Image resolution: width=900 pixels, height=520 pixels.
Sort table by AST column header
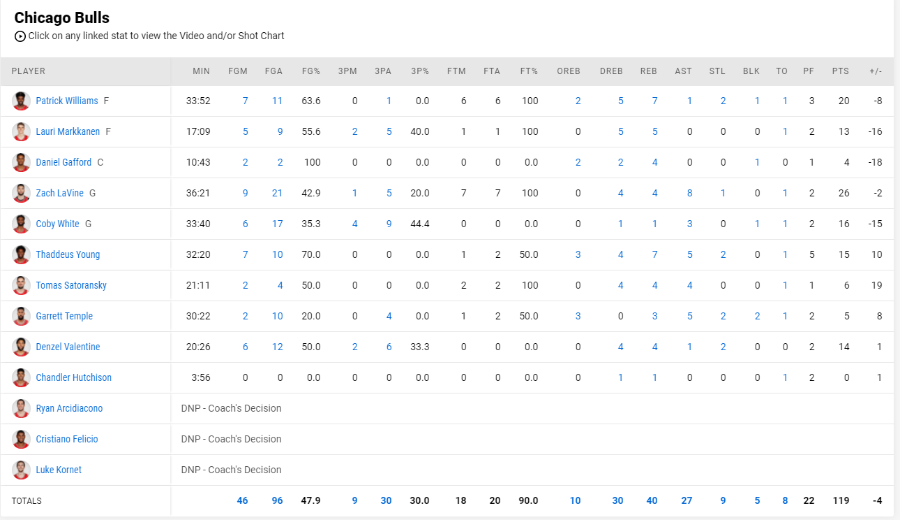coord(683,71)
